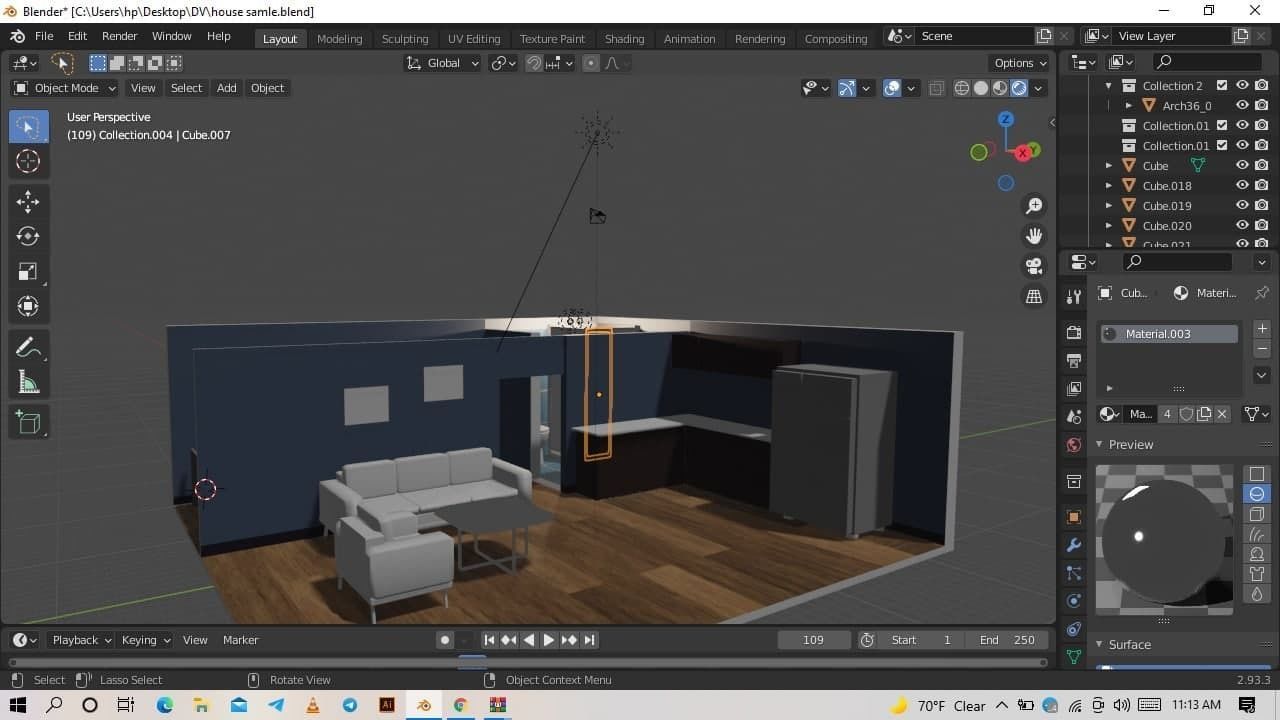The height and width of the screenshot is (720, 1280).
Task: Disable render visibility for Arch36_0
Action: (x=1261, y=105)
